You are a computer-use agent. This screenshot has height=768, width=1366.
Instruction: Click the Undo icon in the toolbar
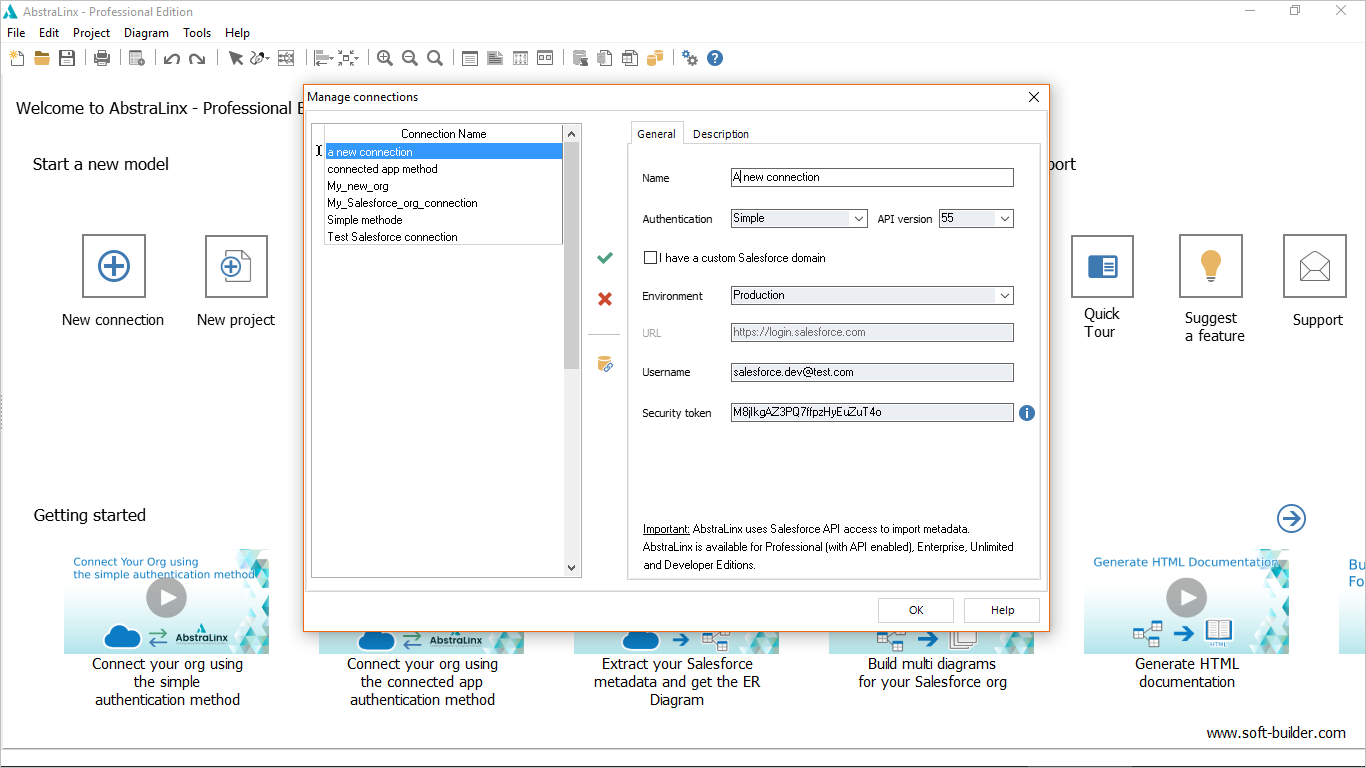click(170, 58)
